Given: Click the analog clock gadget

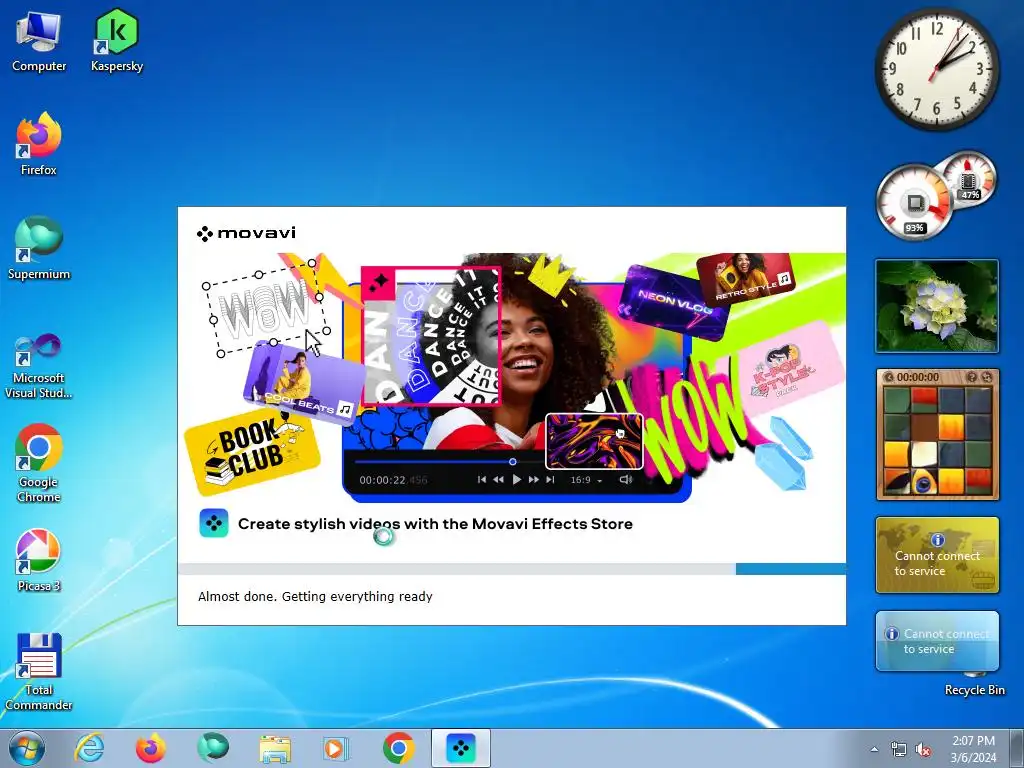Looking at the screenshot, I should 936,69.
